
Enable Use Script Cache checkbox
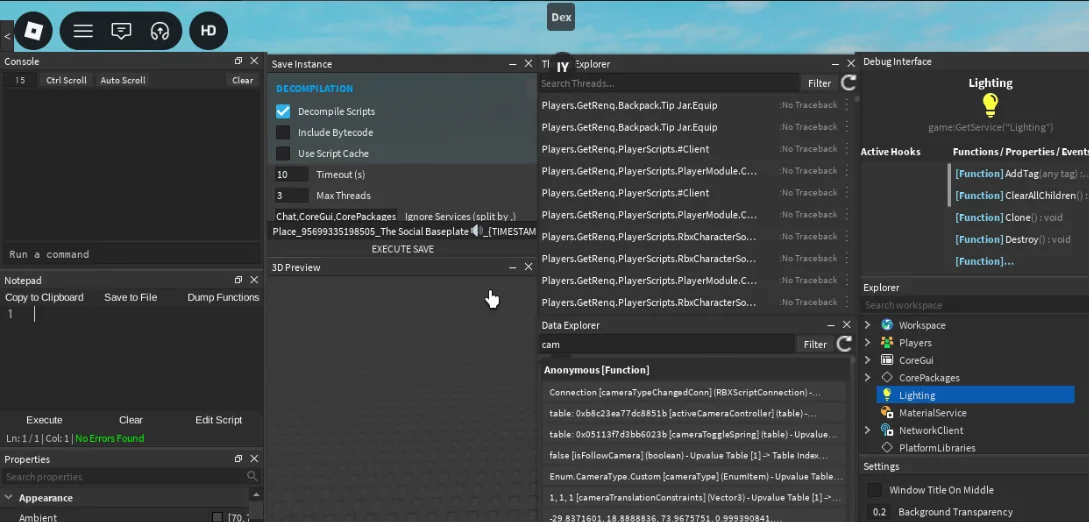click(x=283, y=153)
